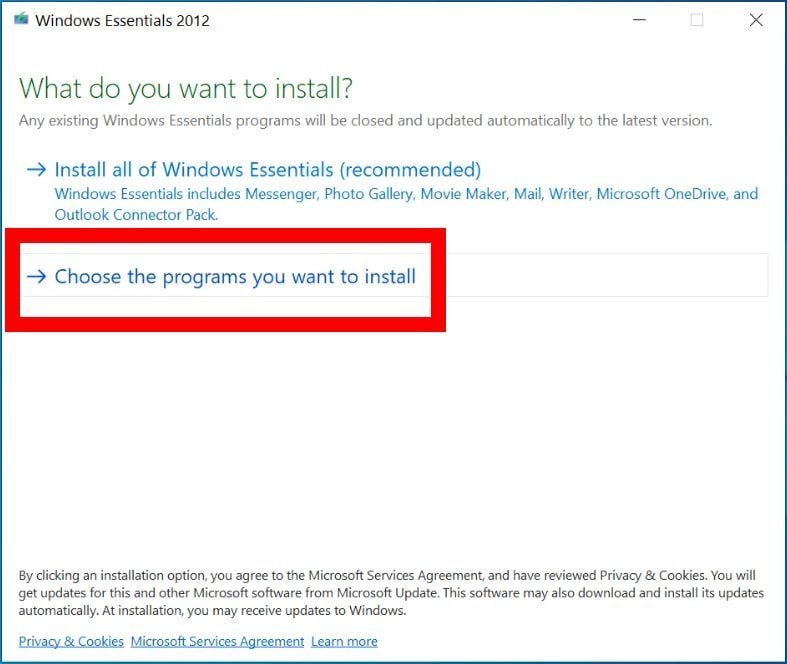Click the 'What do you want to install?' heading
787x664 pixels.
pyautogui.click(x=186, y=89)
